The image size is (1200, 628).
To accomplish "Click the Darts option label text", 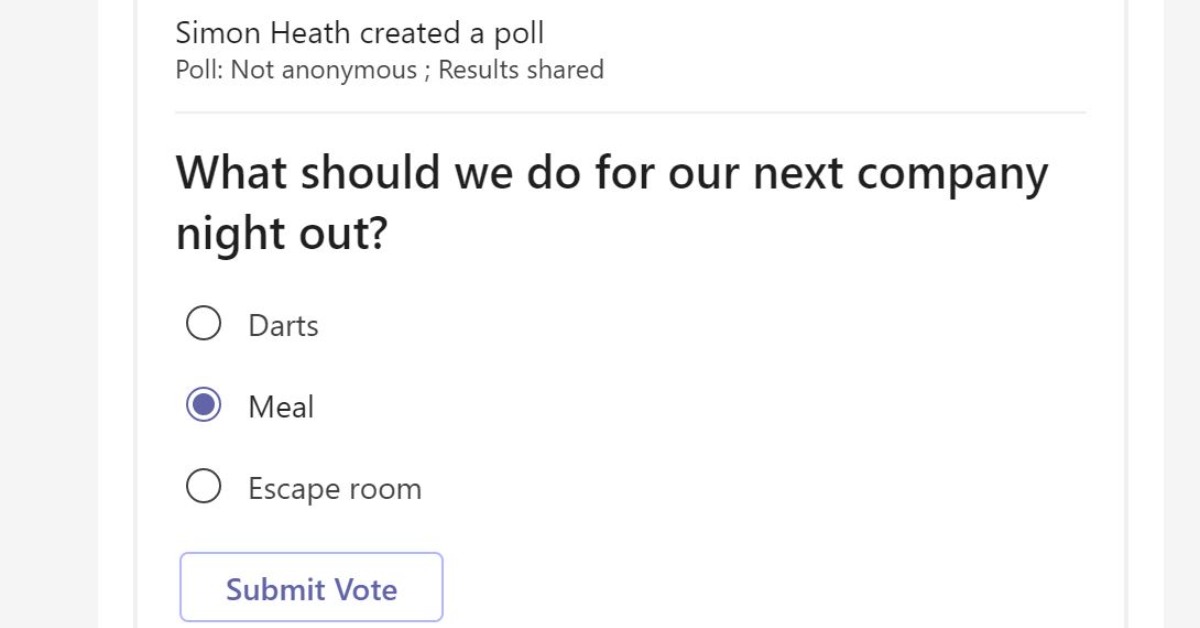I will click(x=283, y=324).
